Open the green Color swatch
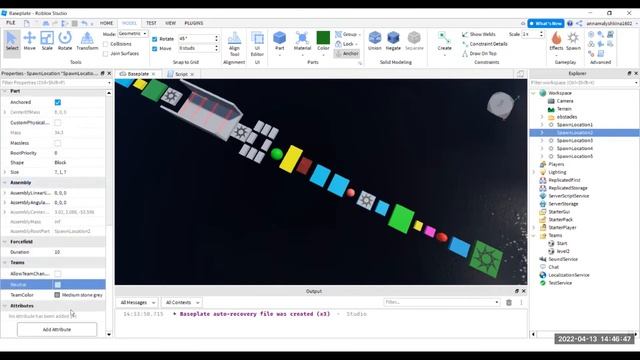This screenshot has width=640, height=360. (323, 38)
